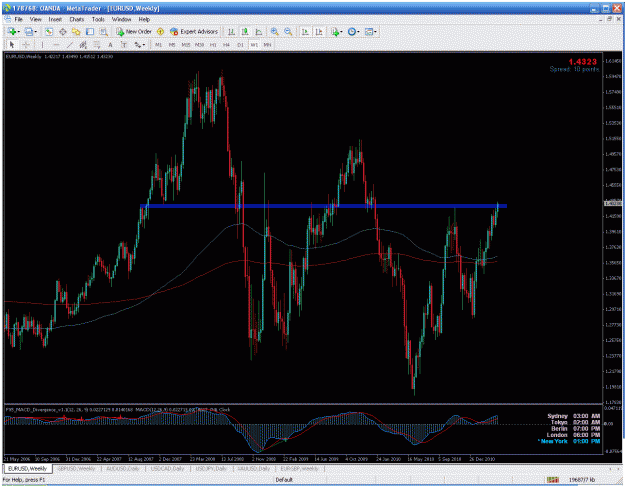The image size is (625, 486).
Task: Click the red 1.4323 price display
Action: coord(582,62)
